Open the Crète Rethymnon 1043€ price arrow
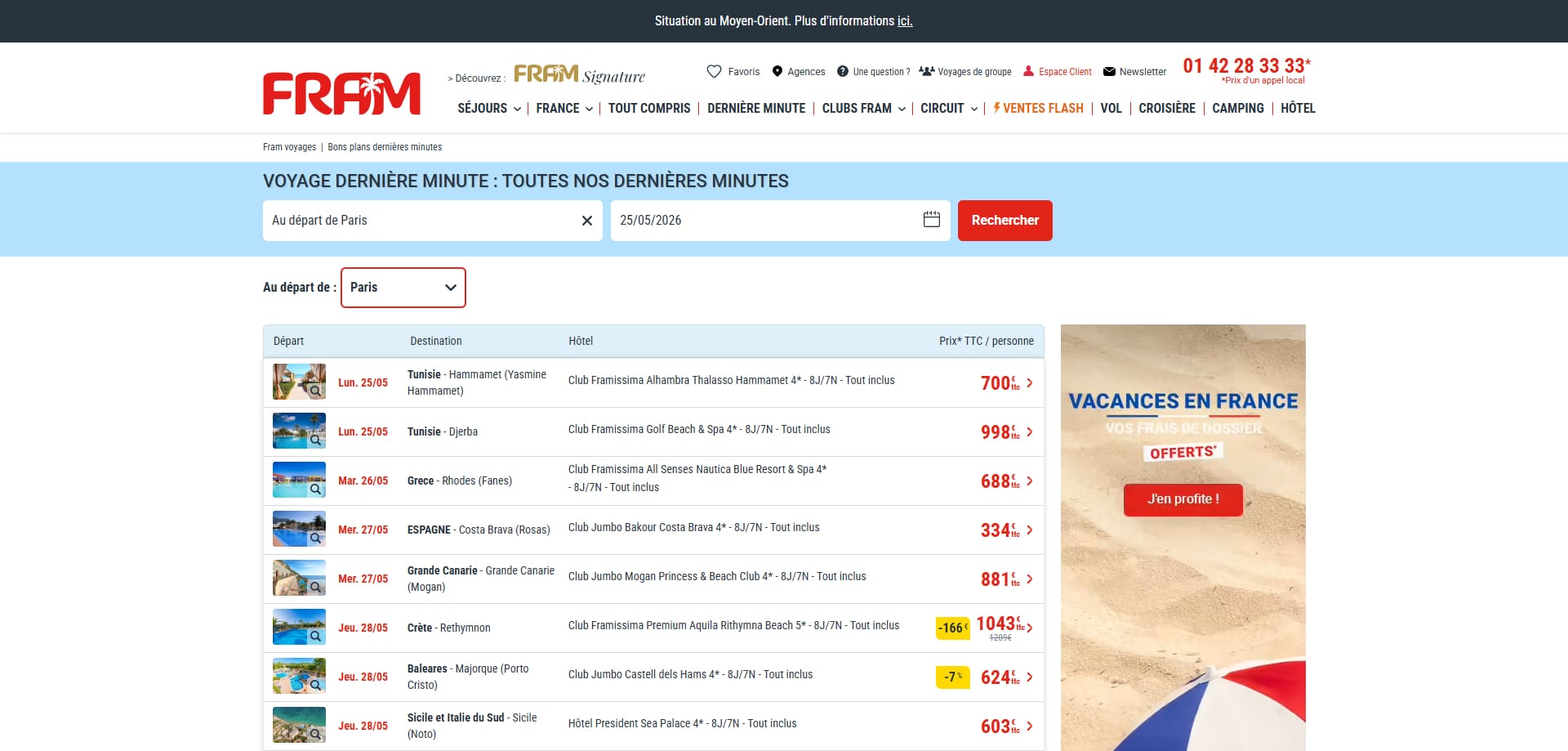Screen dimensions: 1568x751 [1030, 628]
